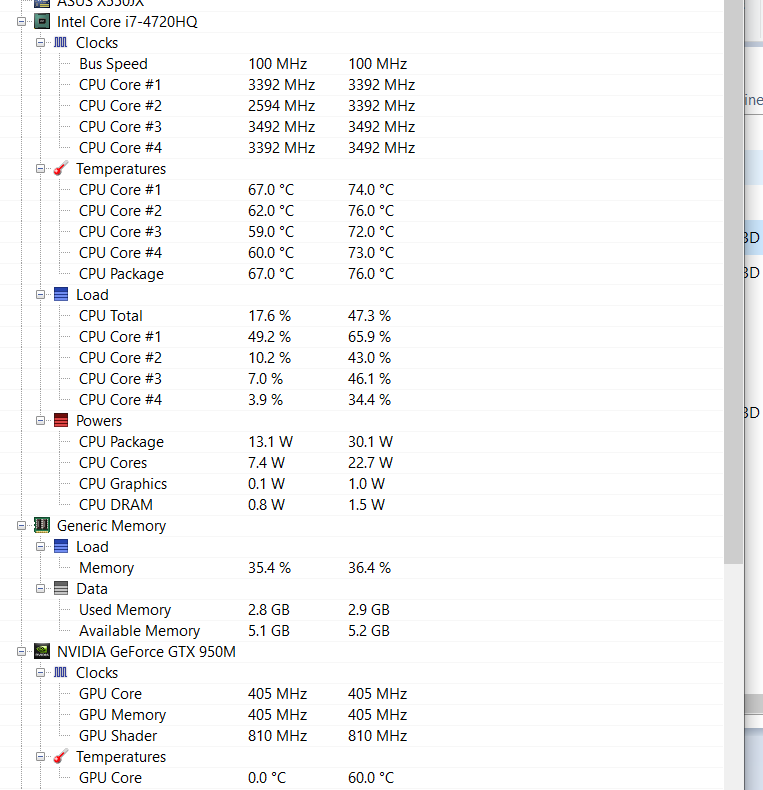Select CPU Core #1 temperature row
Image resolution: width=763 pixels, height=790 pixels.
point(362,190)
